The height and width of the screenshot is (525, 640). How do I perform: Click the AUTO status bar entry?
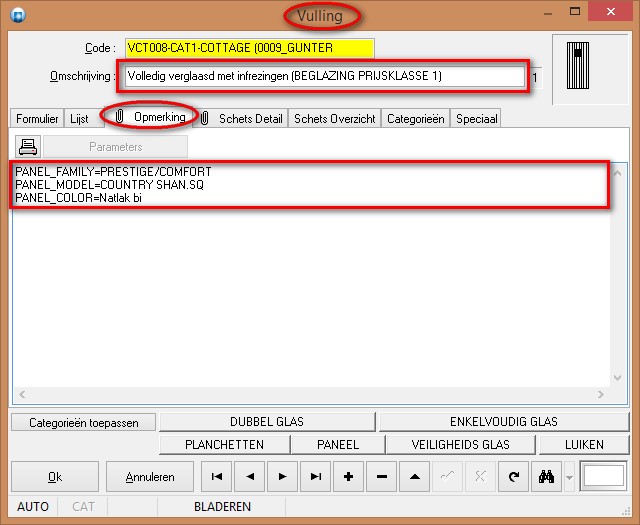tap(33, 507)
